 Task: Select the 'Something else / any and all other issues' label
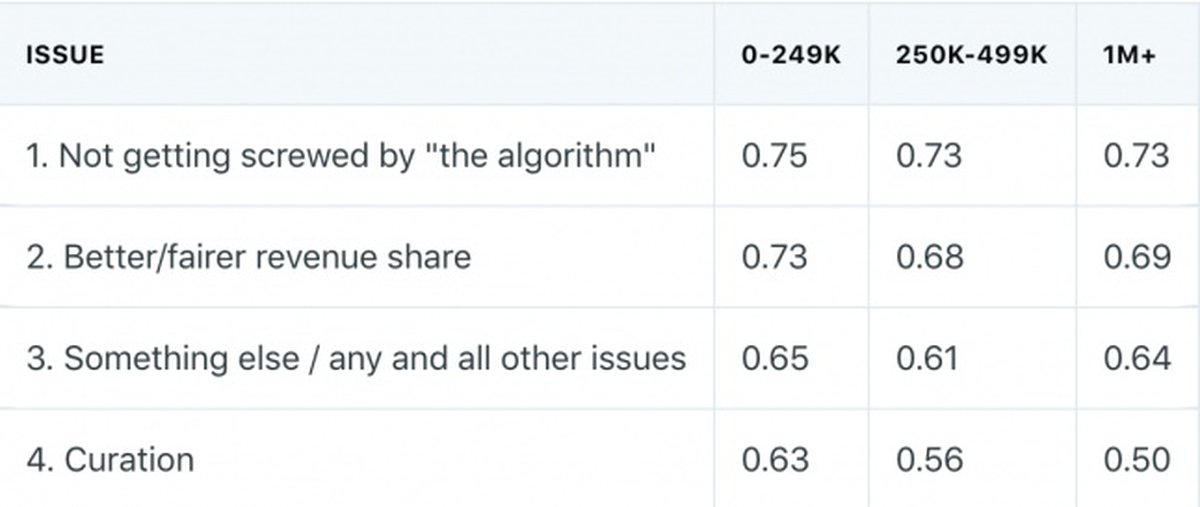(x=356, y=359)
